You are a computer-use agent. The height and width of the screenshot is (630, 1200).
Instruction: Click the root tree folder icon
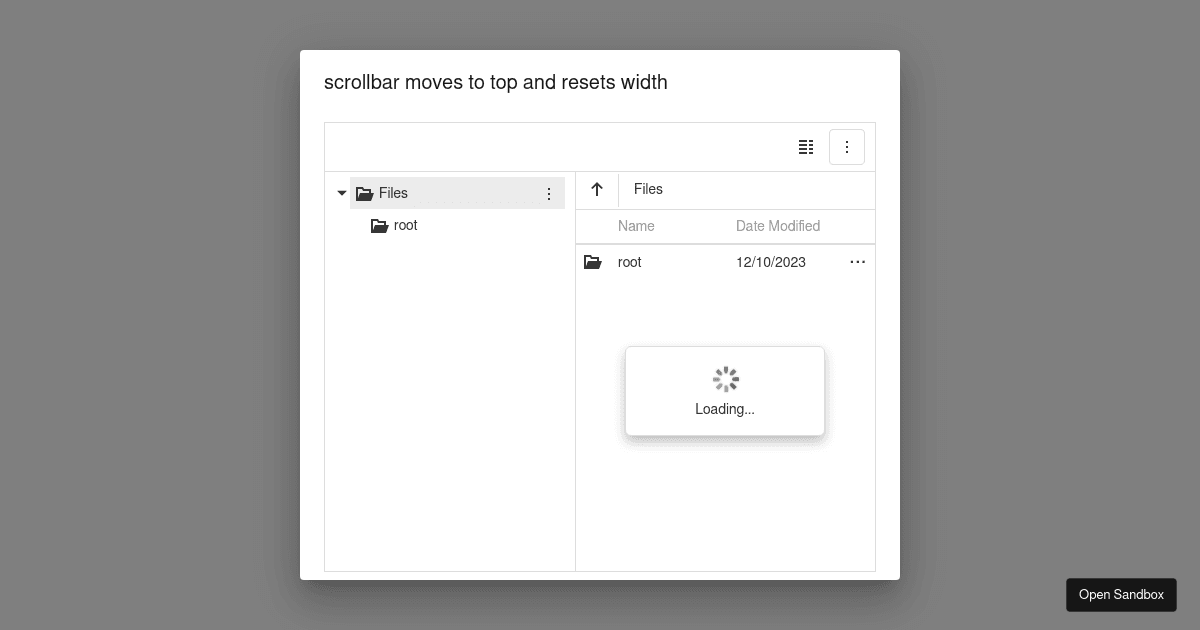coord(380,226)
